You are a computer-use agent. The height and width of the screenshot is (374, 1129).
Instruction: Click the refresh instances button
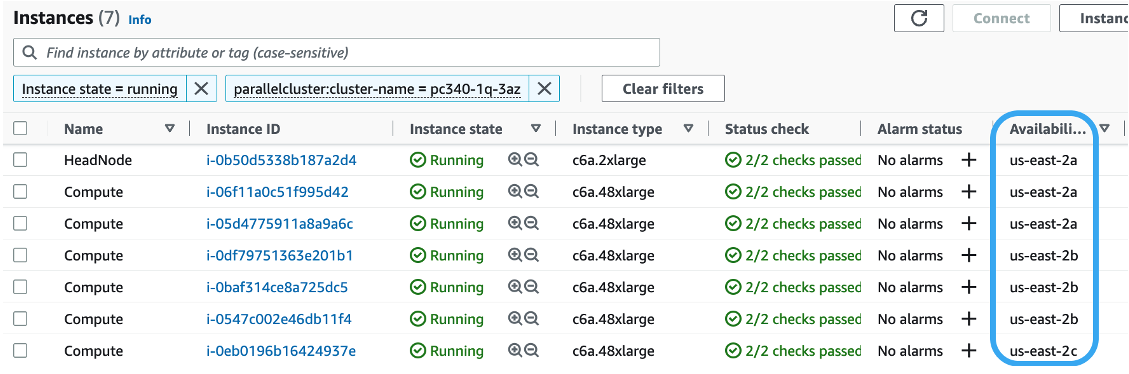[919, 18]
